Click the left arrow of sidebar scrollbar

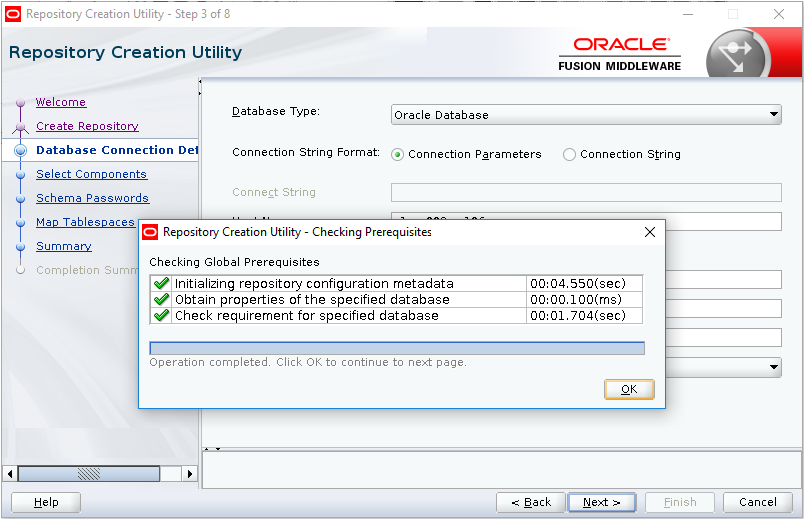[x=11, y=473]
